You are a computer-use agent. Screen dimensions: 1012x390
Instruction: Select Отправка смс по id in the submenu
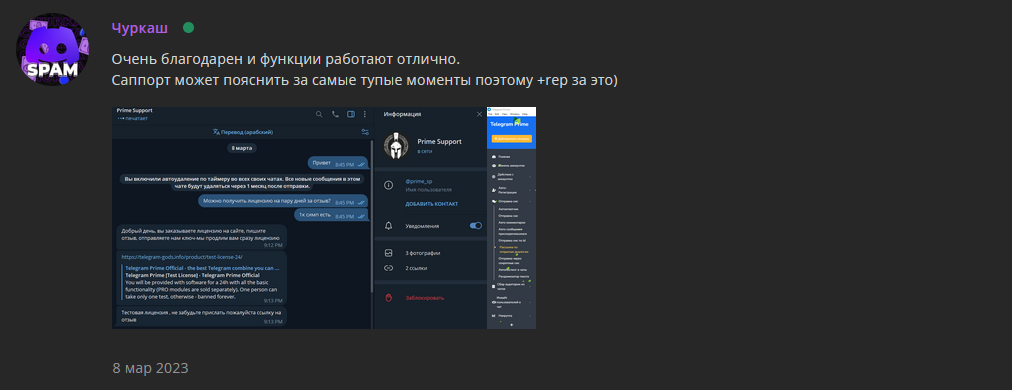click(x=512, y=241)
